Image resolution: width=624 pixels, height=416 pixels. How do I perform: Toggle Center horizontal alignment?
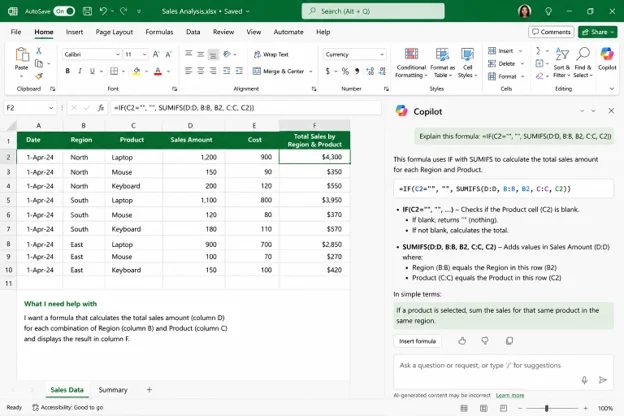[201, 71]
